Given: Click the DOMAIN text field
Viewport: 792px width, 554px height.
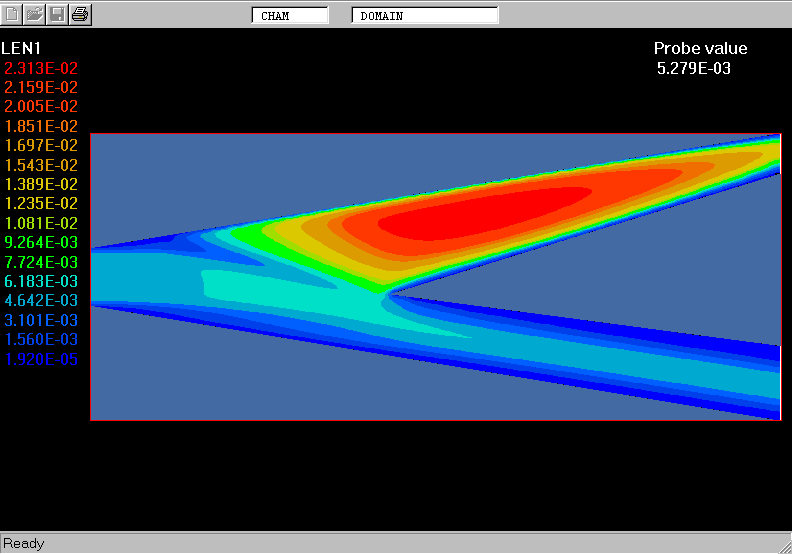Looking at the screenshot, I should coord(424,16).
